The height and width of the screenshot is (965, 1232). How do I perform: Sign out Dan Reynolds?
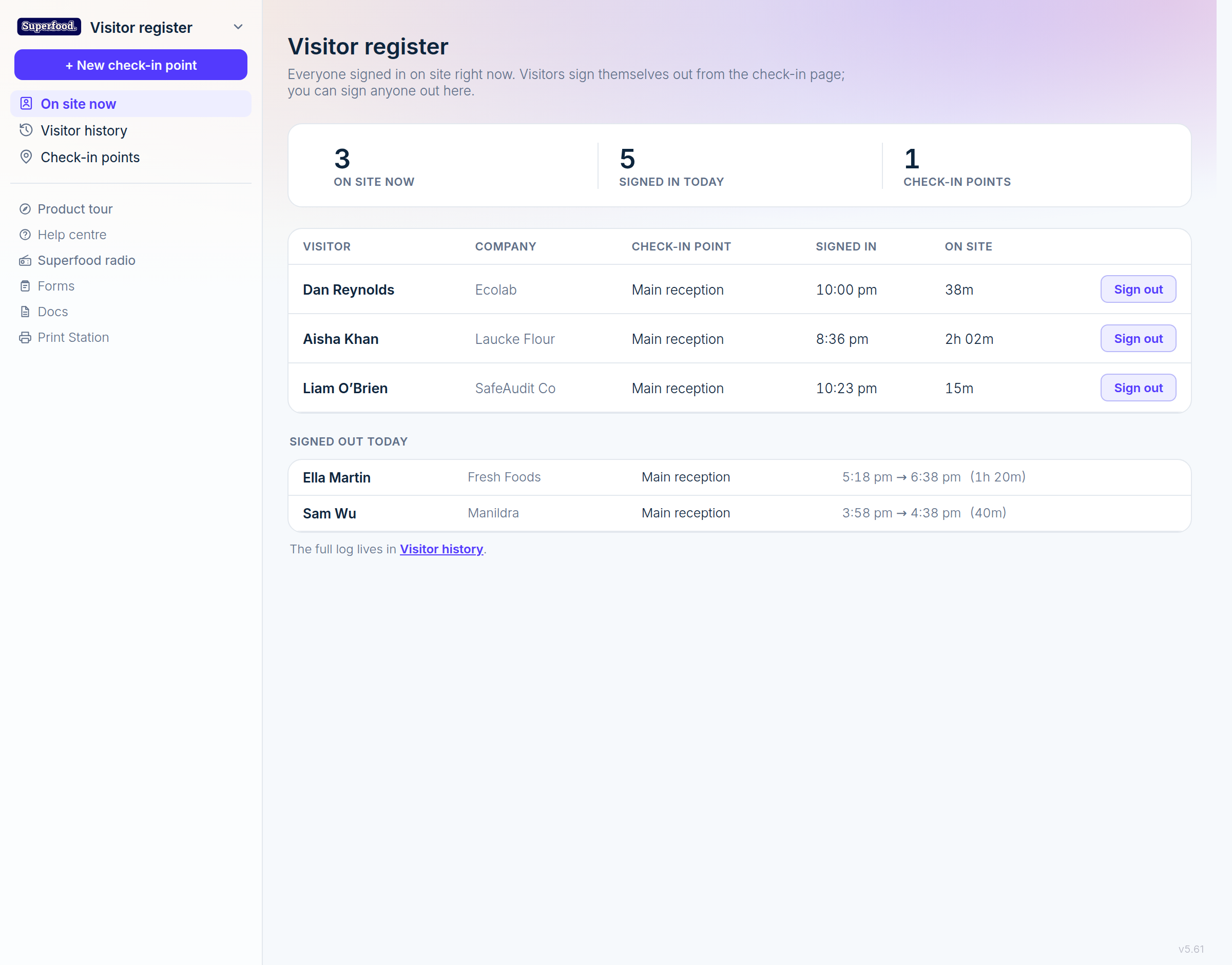pos(1138,289)
